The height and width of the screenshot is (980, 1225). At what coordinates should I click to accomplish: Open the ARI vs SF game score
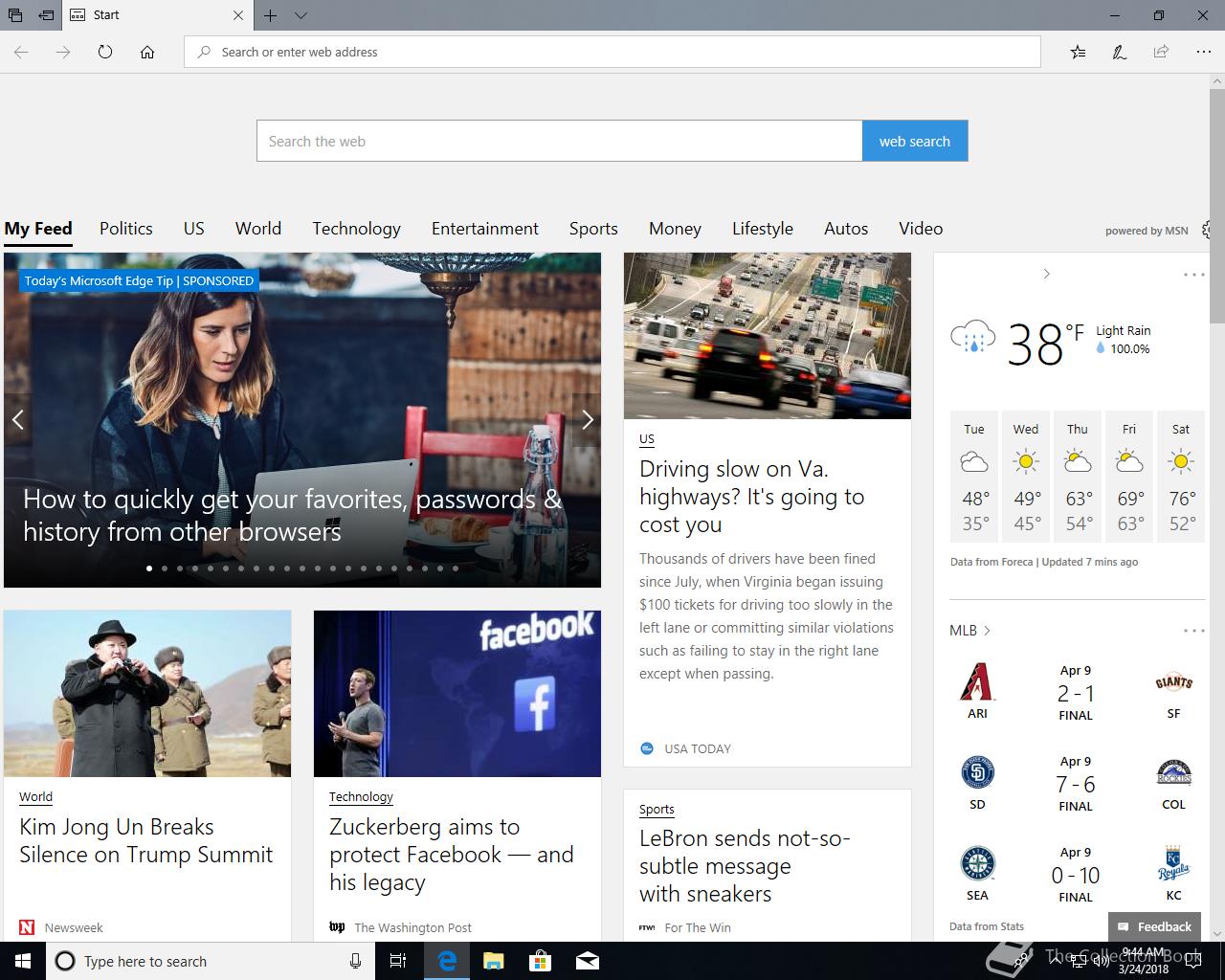point(1076,693)
